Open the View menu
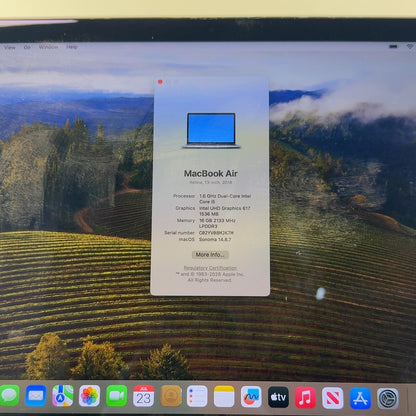The width and height of the screenshot is (416, 416). (10, 47)
